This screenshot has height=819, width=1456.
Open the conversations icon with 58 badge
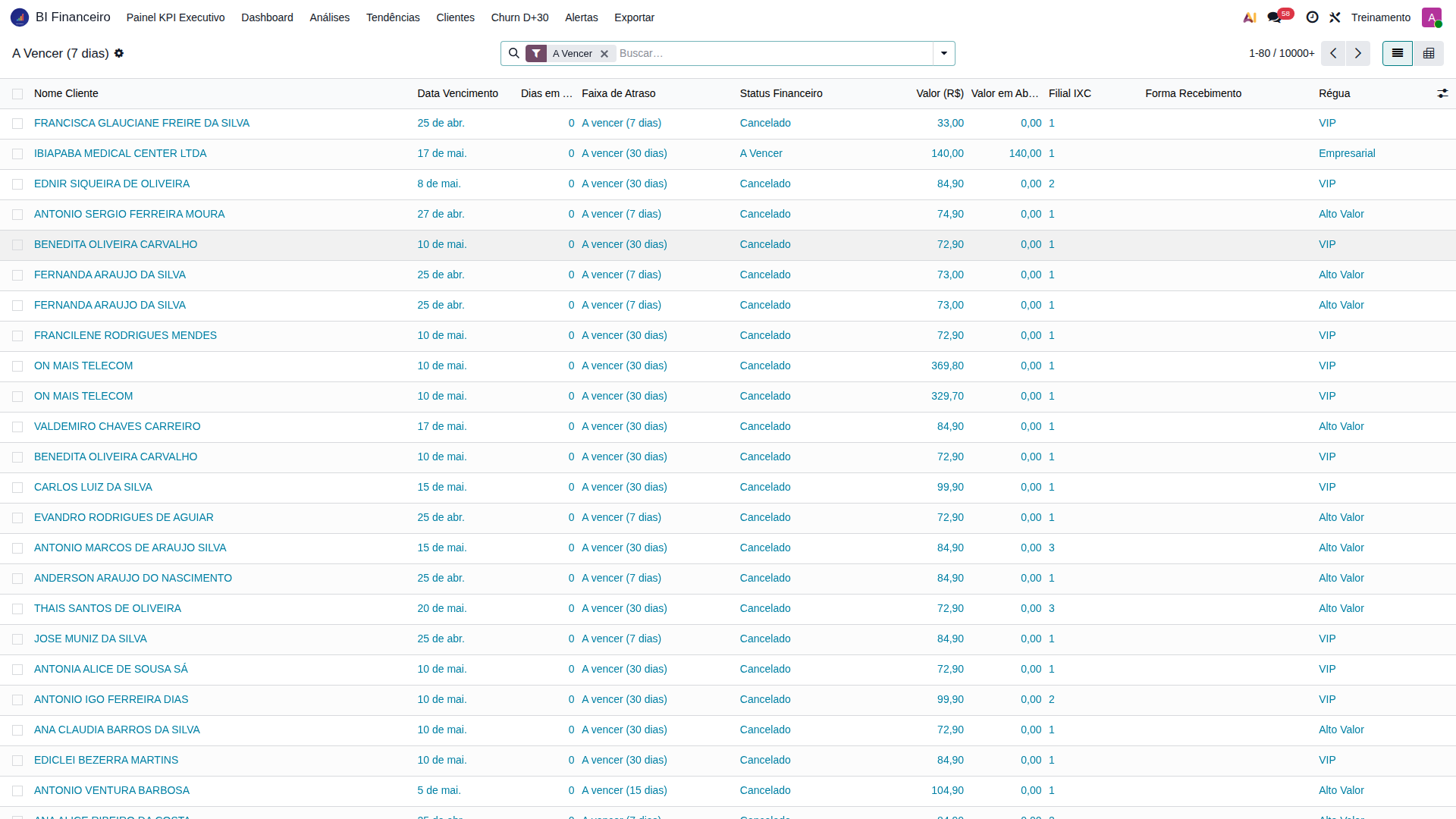click(x=1279, y=17)
